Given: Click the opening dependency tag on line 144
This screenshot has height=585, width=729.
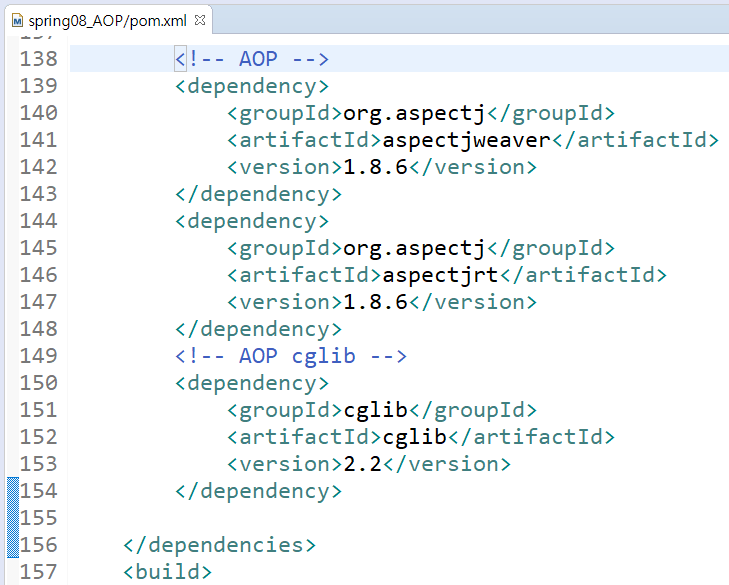Looking at the screenshot, I should [252, 221].
